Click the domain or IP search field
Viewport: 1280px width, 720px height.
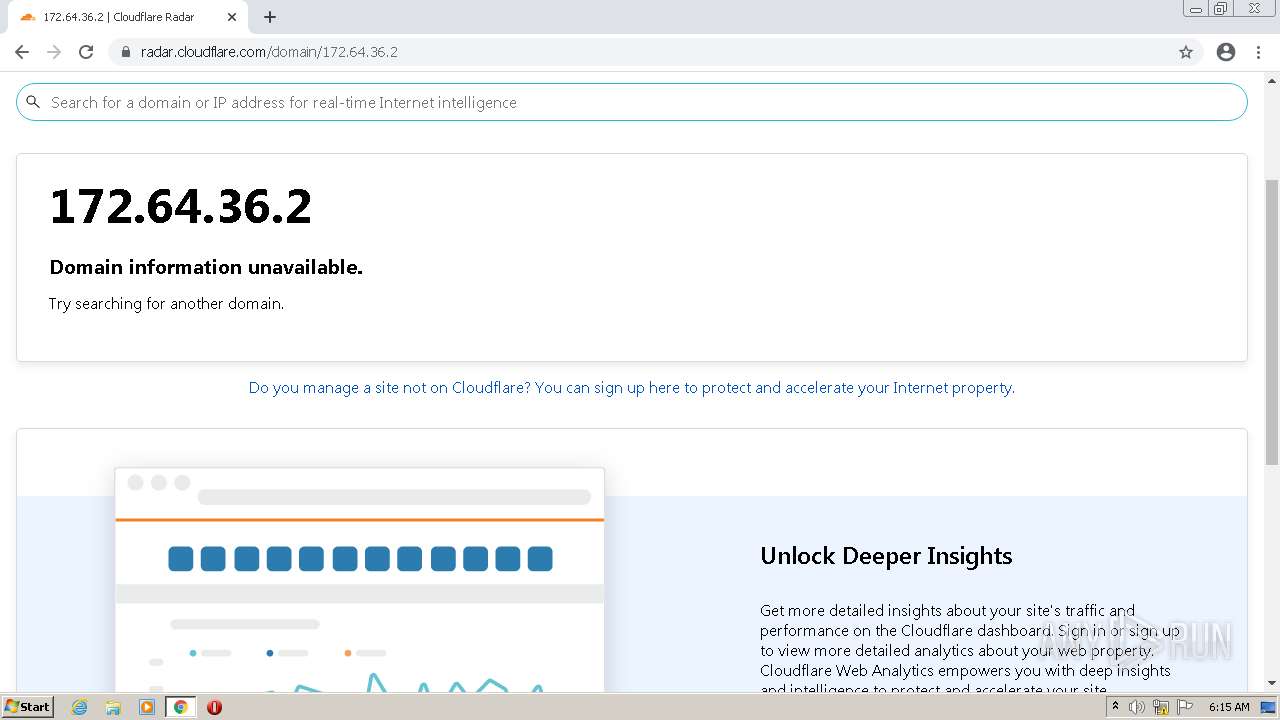(632, 102)
